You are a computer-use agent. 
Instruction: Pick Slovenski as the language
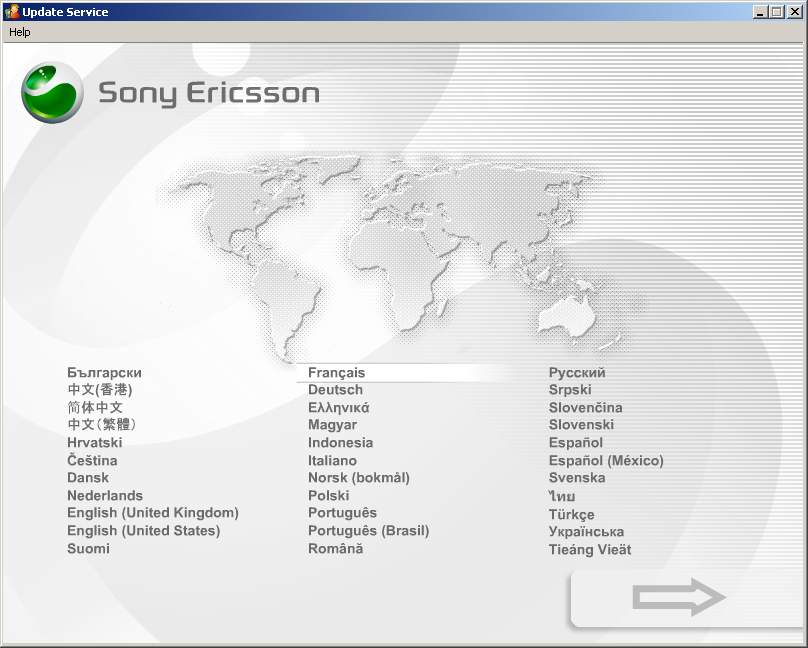[x=581, y=425]
